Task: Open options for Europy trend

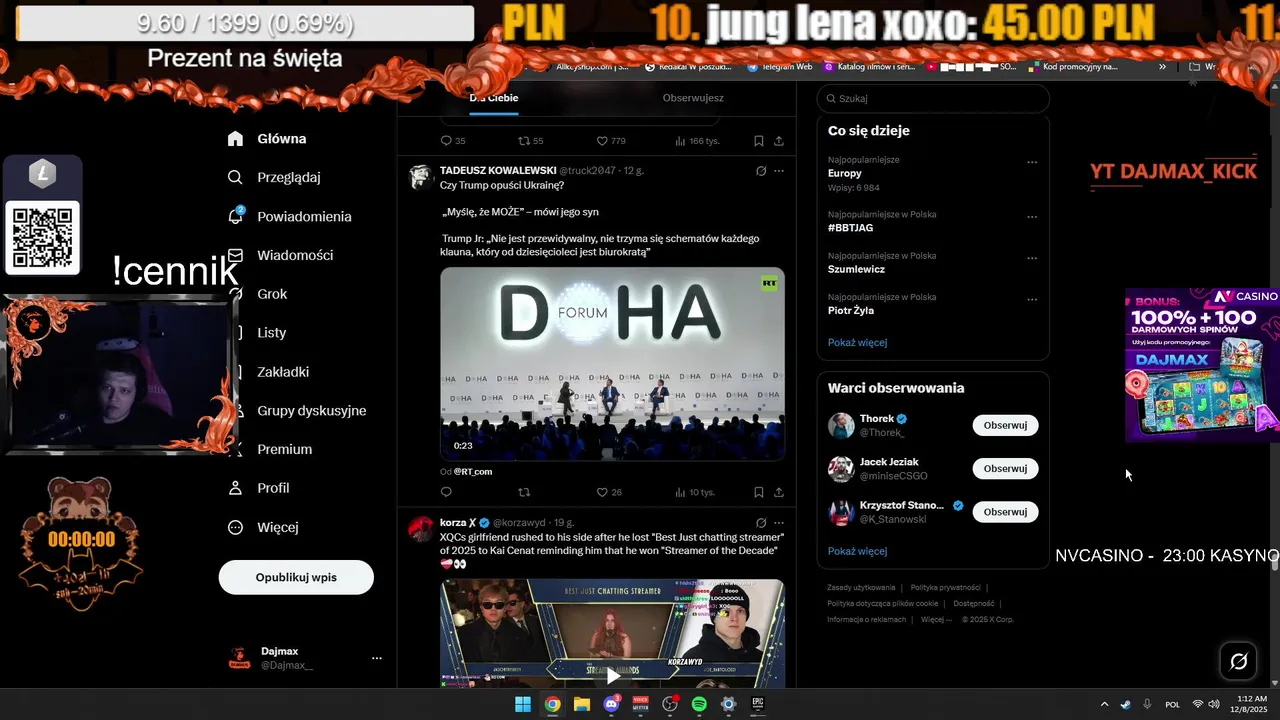Action: point(1032,162)
